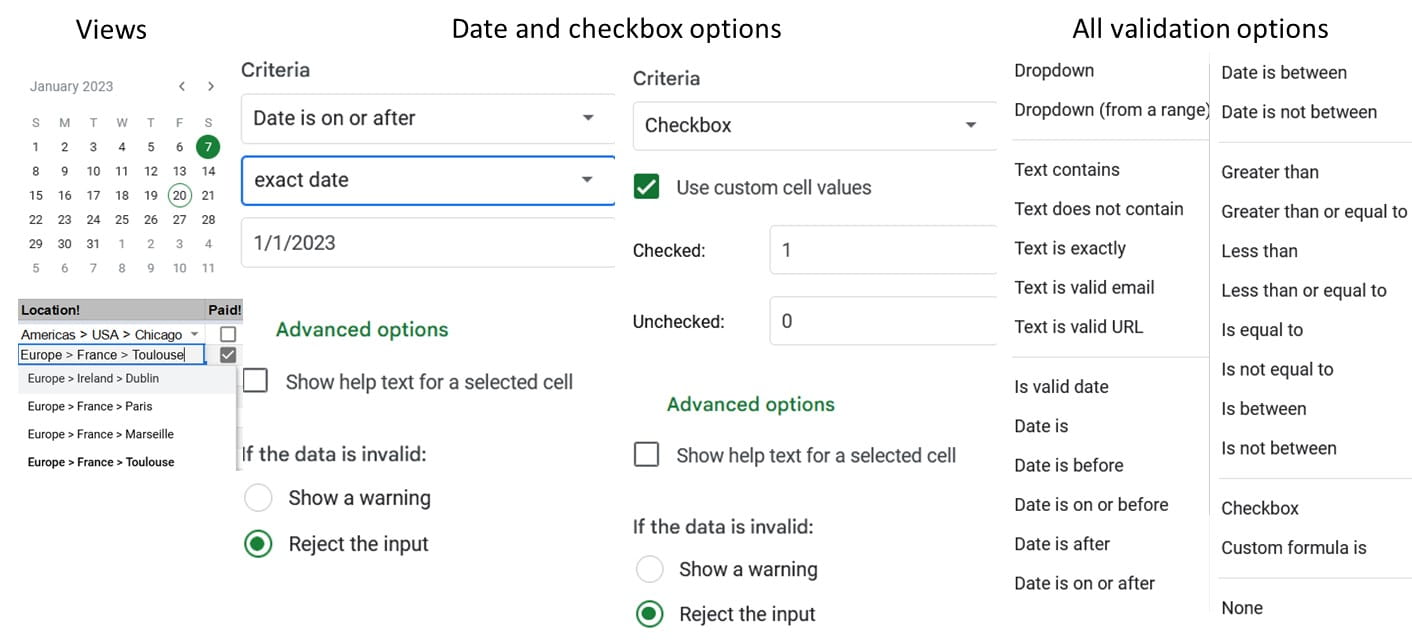Viewport: 1412px width, 644px height.
Task: Open the Checkbox criteria dropdown
Action: [813, 125]
